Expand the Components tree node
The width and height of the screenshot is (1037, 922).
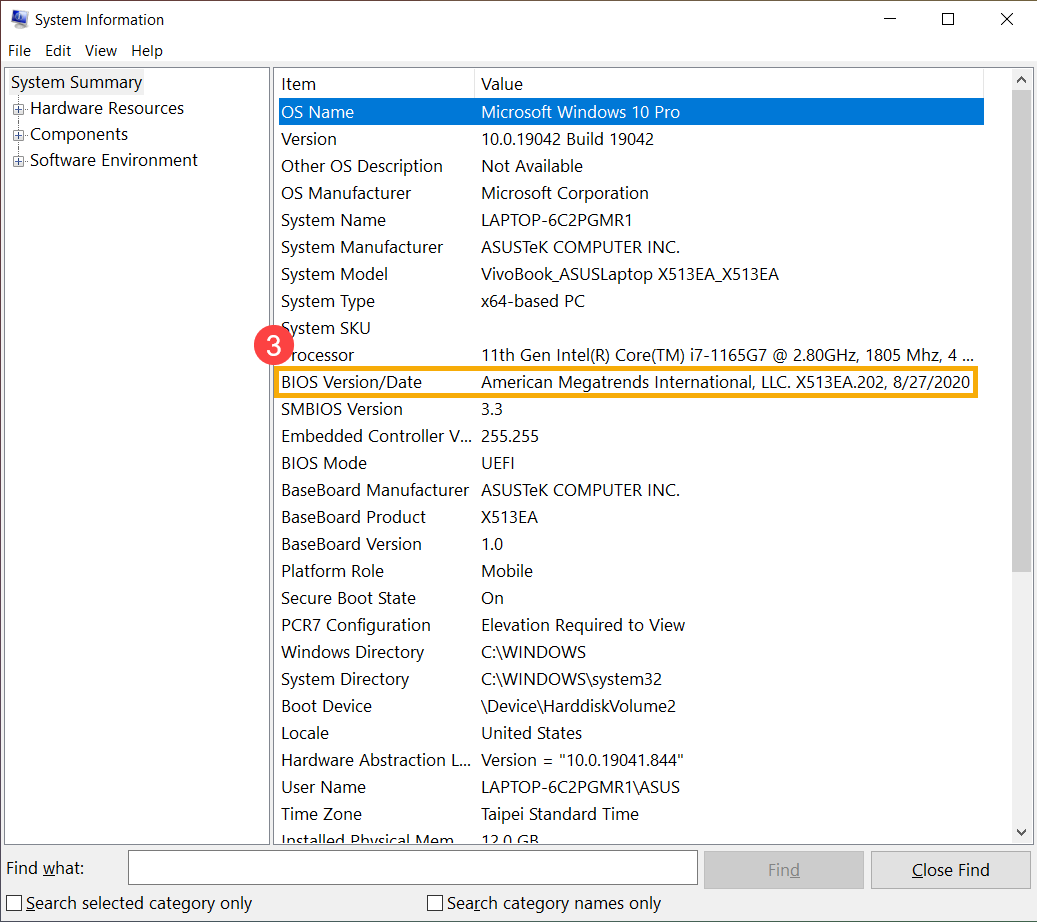(x=18, y=135)
